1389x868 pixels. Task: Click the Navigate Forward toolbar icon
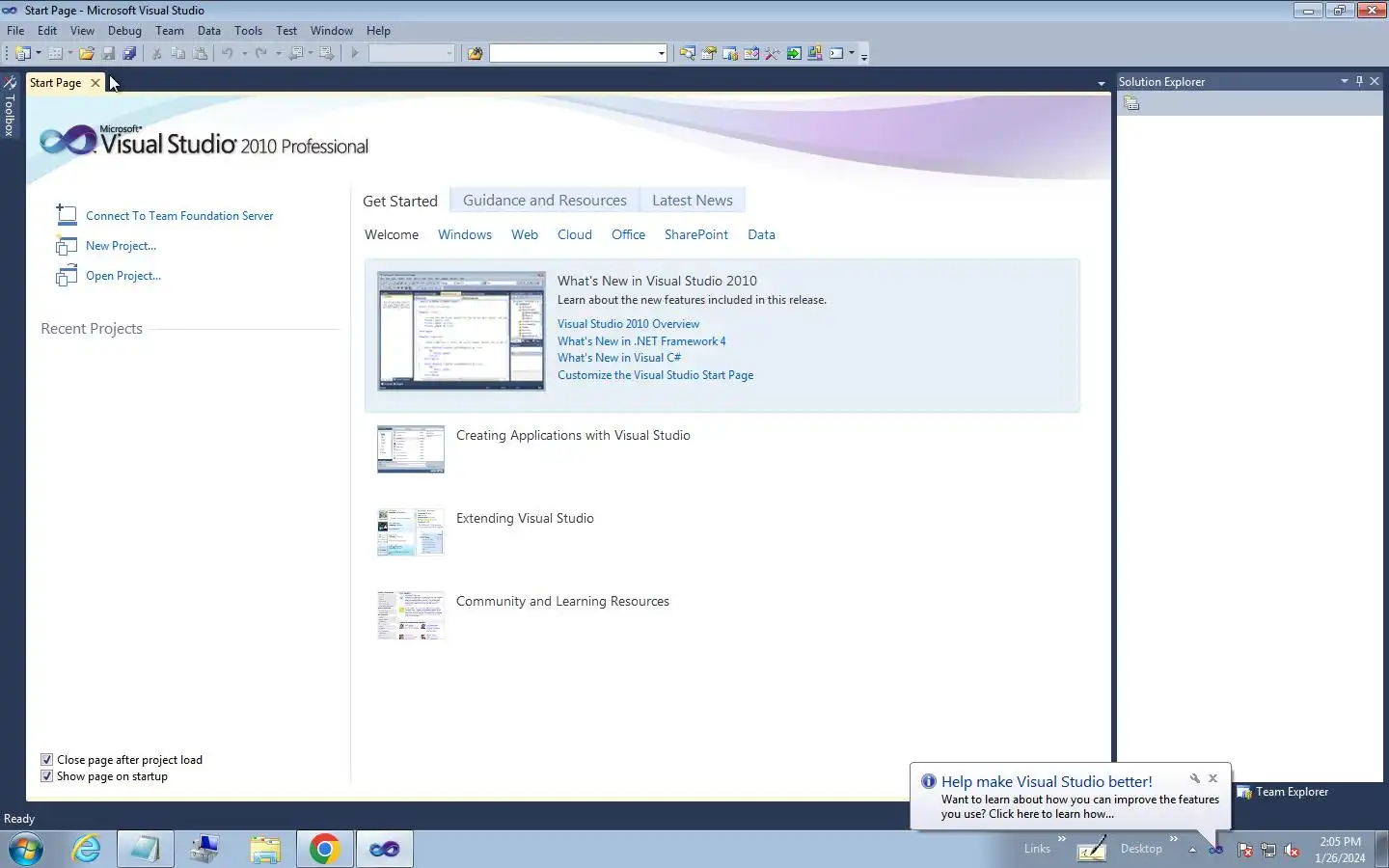(x=327, y=53)
